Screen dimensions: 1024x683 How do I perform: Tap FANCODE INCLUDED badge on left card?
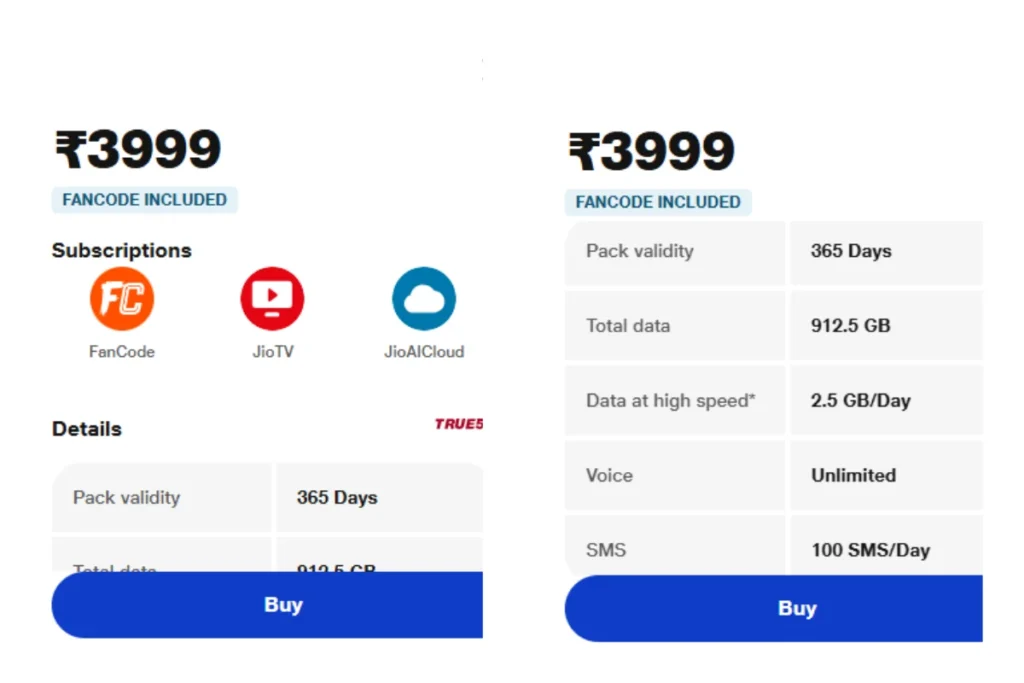[x=144, y=200]
